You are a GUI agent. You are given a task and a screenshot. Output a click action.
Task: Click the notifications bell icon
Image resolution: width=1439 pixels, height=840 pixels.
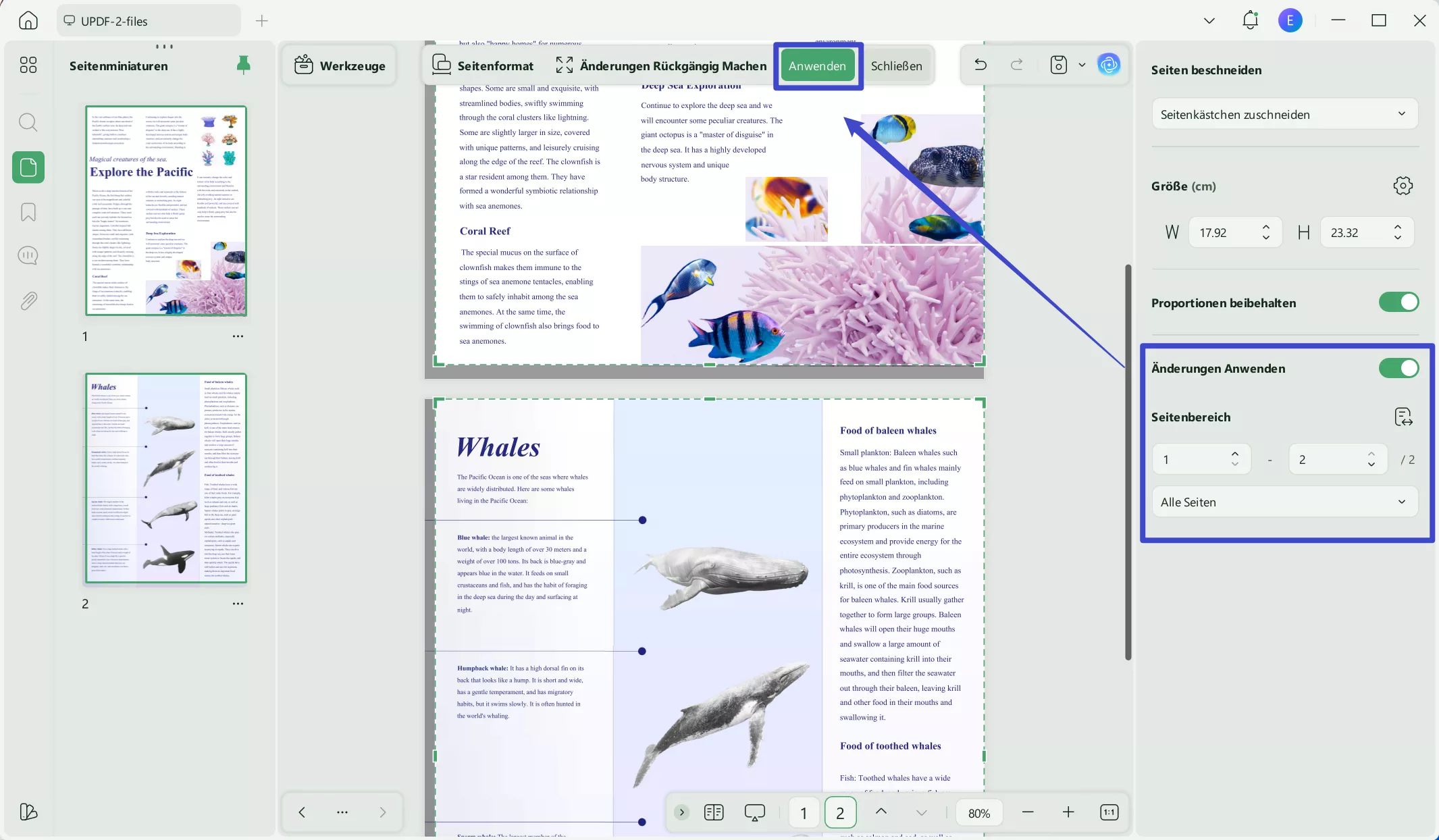[x=1250, y=20]
